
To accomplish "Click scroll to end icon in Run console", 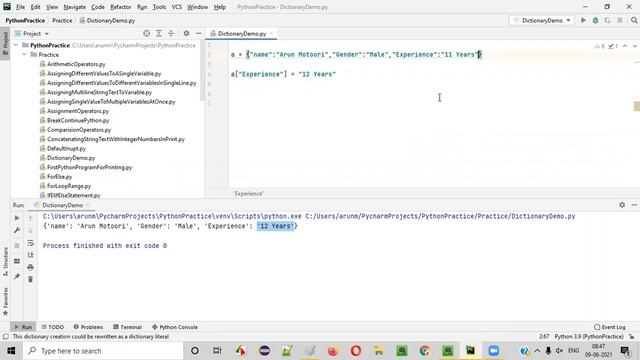I will (x=30, y=255).
